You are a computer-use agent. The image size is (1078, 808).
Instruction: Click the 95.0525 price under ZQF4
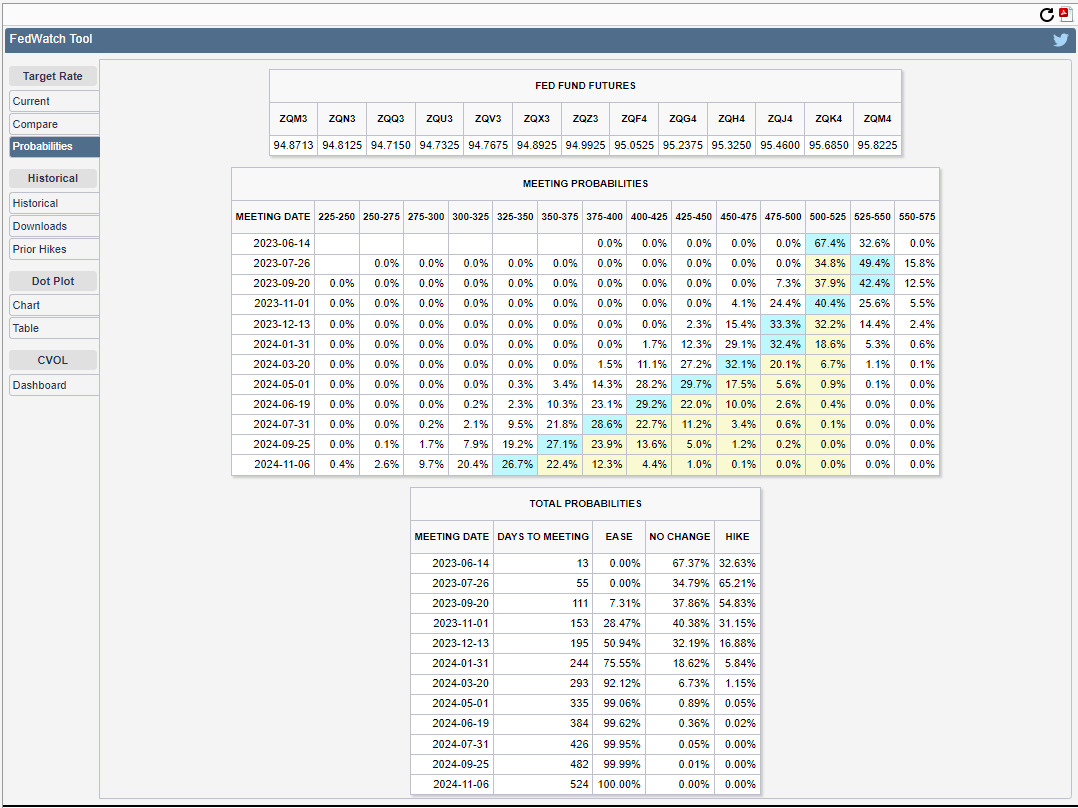634,145
